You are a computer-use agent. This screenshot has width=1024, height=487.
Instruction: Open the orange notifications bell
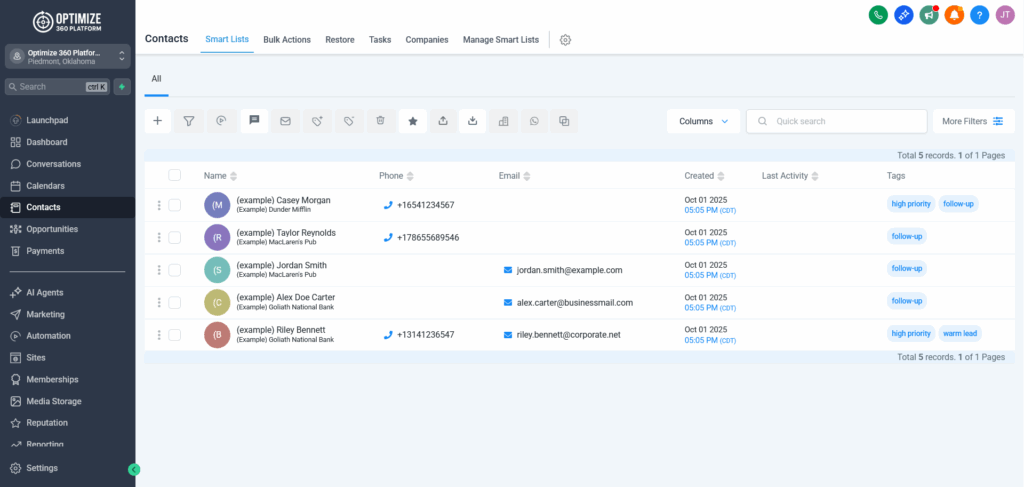tap(954, 15)
